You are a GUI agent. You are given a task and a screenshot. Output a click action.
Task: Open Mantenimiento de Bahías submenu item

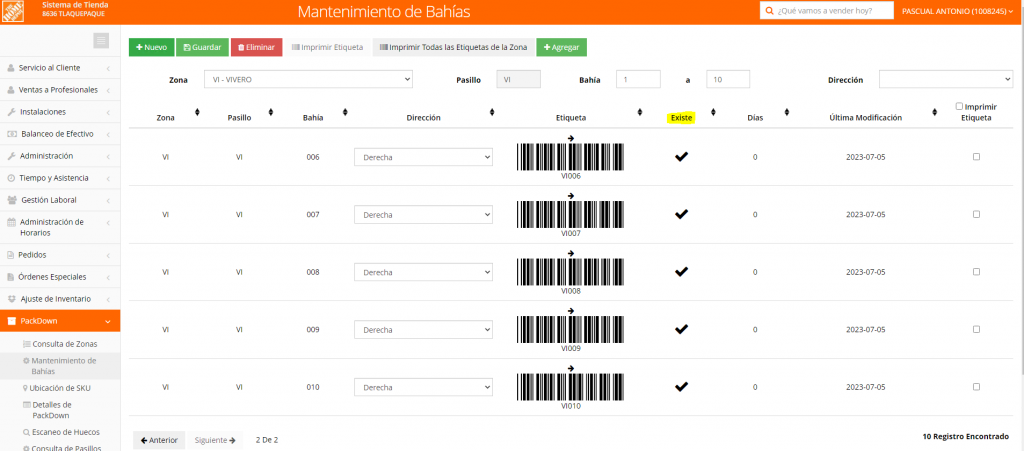[x=60, y=366]
